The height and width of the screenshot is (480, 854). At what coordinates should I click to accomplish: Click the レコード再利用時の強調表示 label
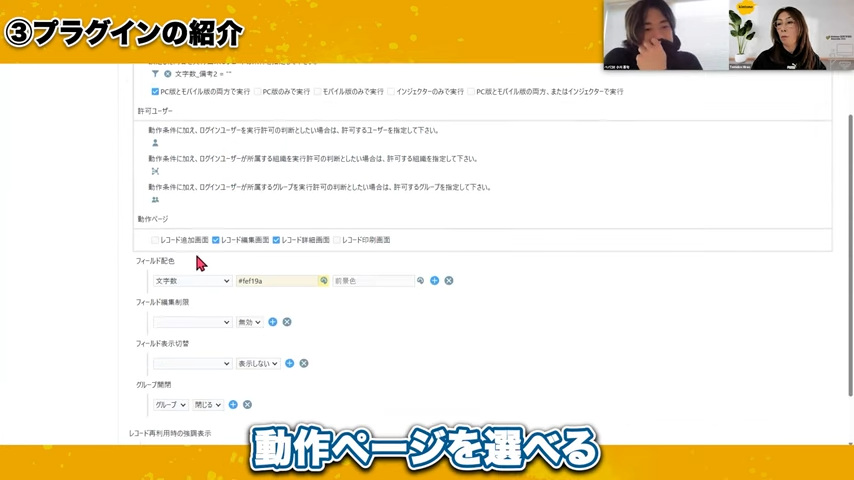click(170, 434)
